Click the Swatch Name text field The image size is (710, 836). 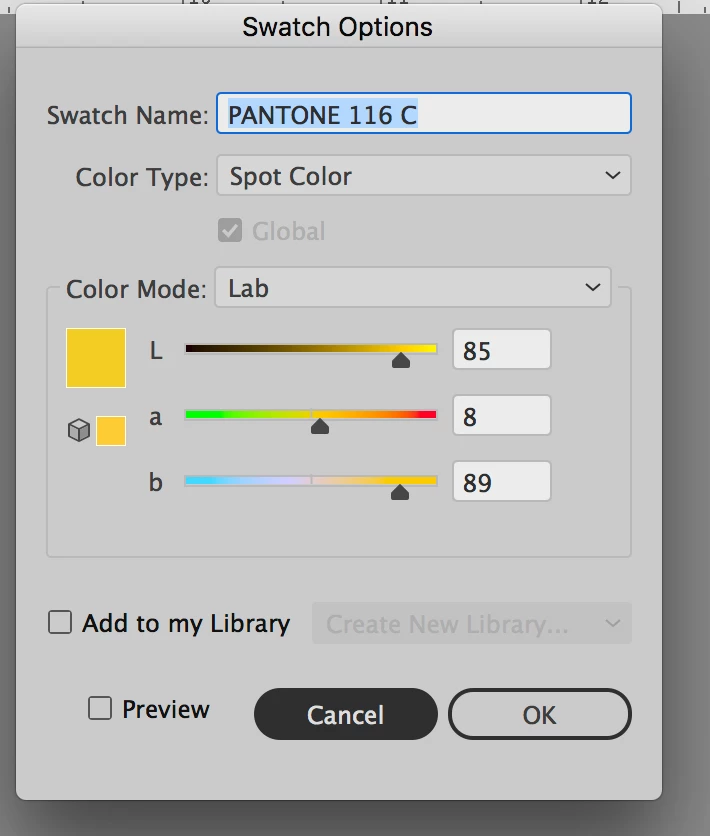tap(423, 114)
